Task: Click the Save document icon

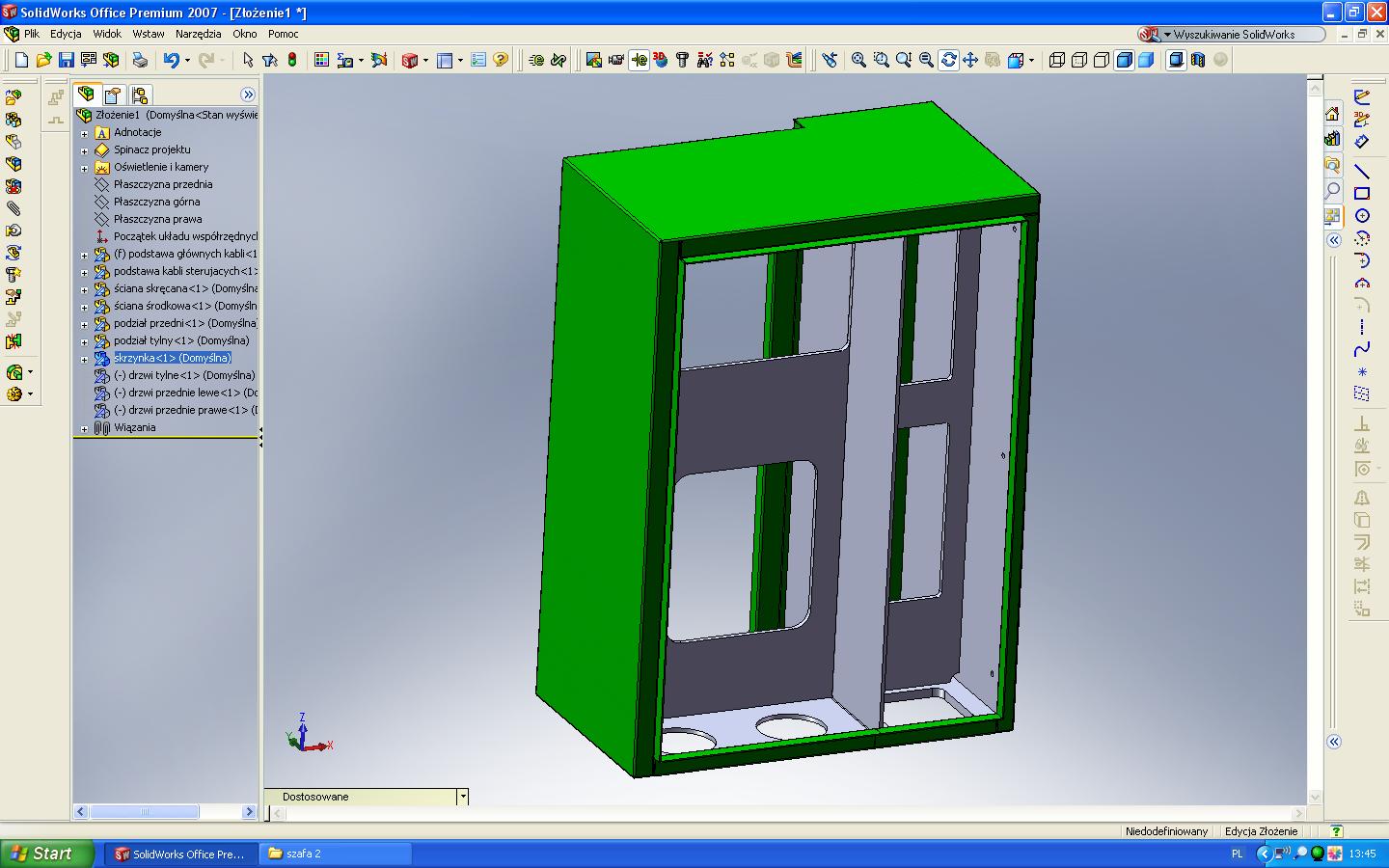Action: point(66,60)
